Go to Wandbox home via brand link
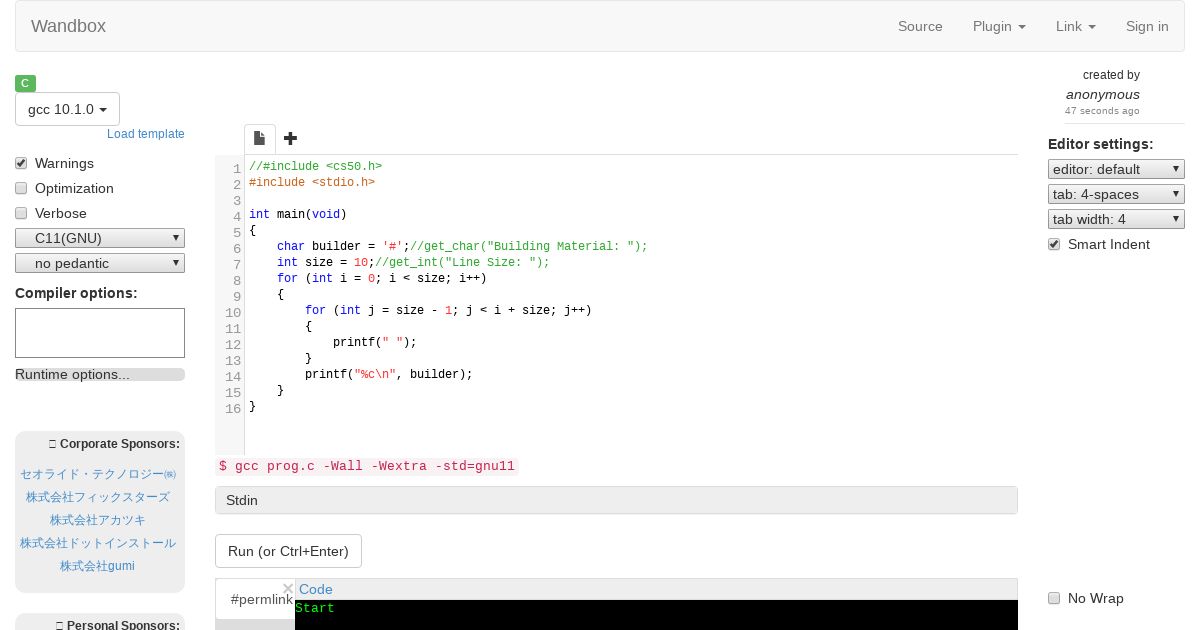Screen dimensions: 1200x630 68,26
